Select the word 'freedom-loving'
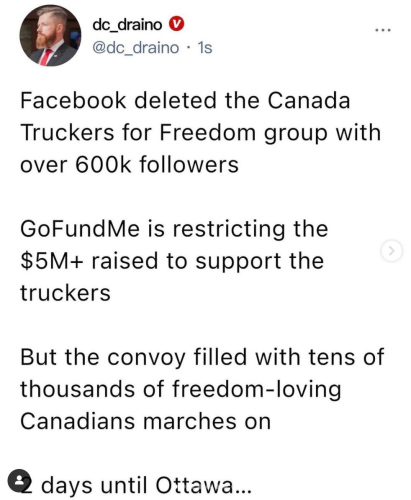Viewport: 411px width, 500px height. click(x=257, y=389)
